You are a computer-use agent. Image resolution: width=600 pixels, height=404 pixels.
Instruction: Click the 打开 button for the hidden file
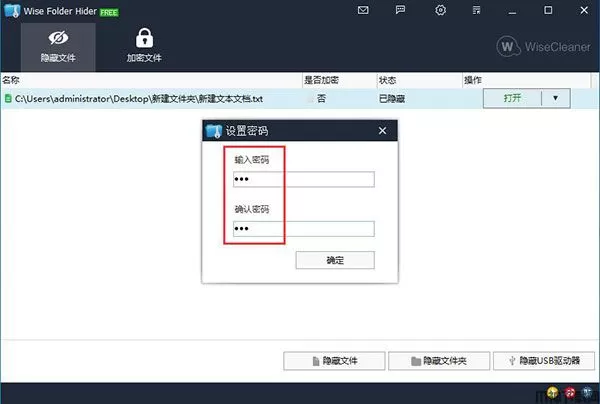(512, 98)
